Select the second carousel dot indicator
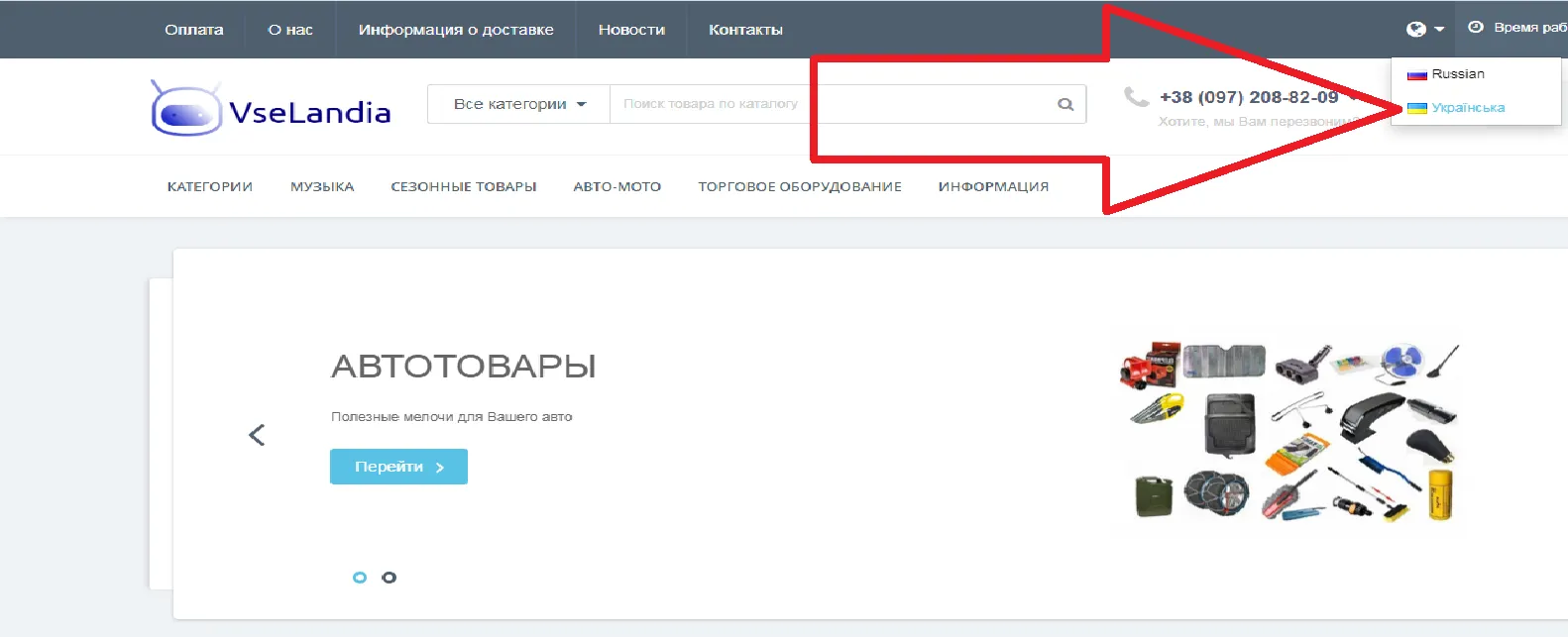Image resolution: width=1568 pixels, height=637 pixels. point(389,578)
